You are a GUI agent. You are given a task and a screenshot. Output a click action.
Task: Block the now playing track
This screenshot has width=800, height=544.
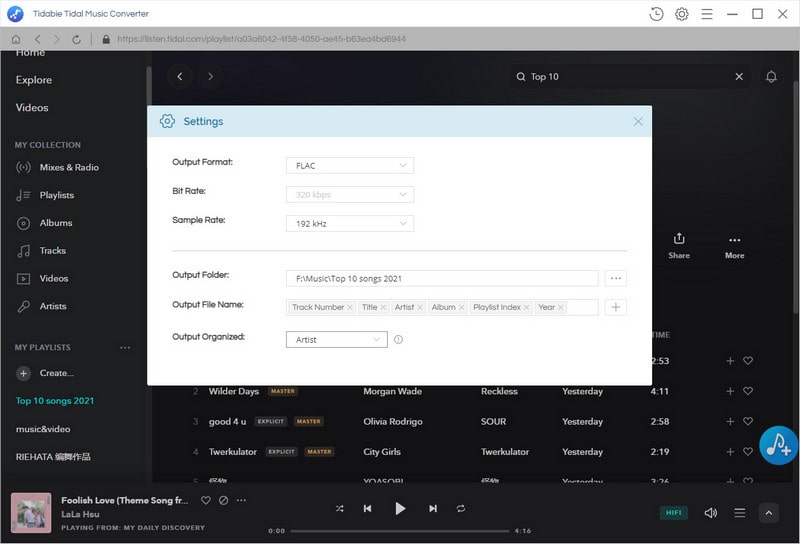click(x=223, y=500)
